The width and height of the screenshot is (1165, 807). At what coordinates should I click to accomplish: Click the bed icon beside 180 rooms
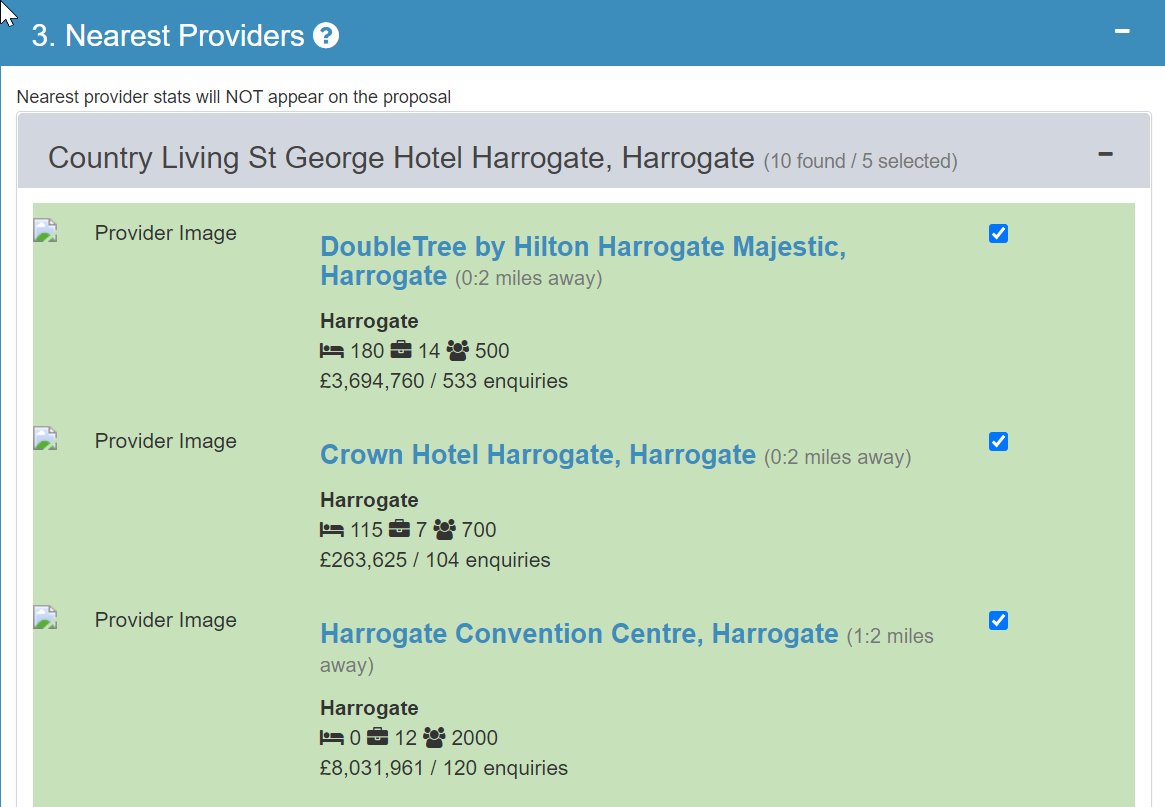[x=331, y=351]
